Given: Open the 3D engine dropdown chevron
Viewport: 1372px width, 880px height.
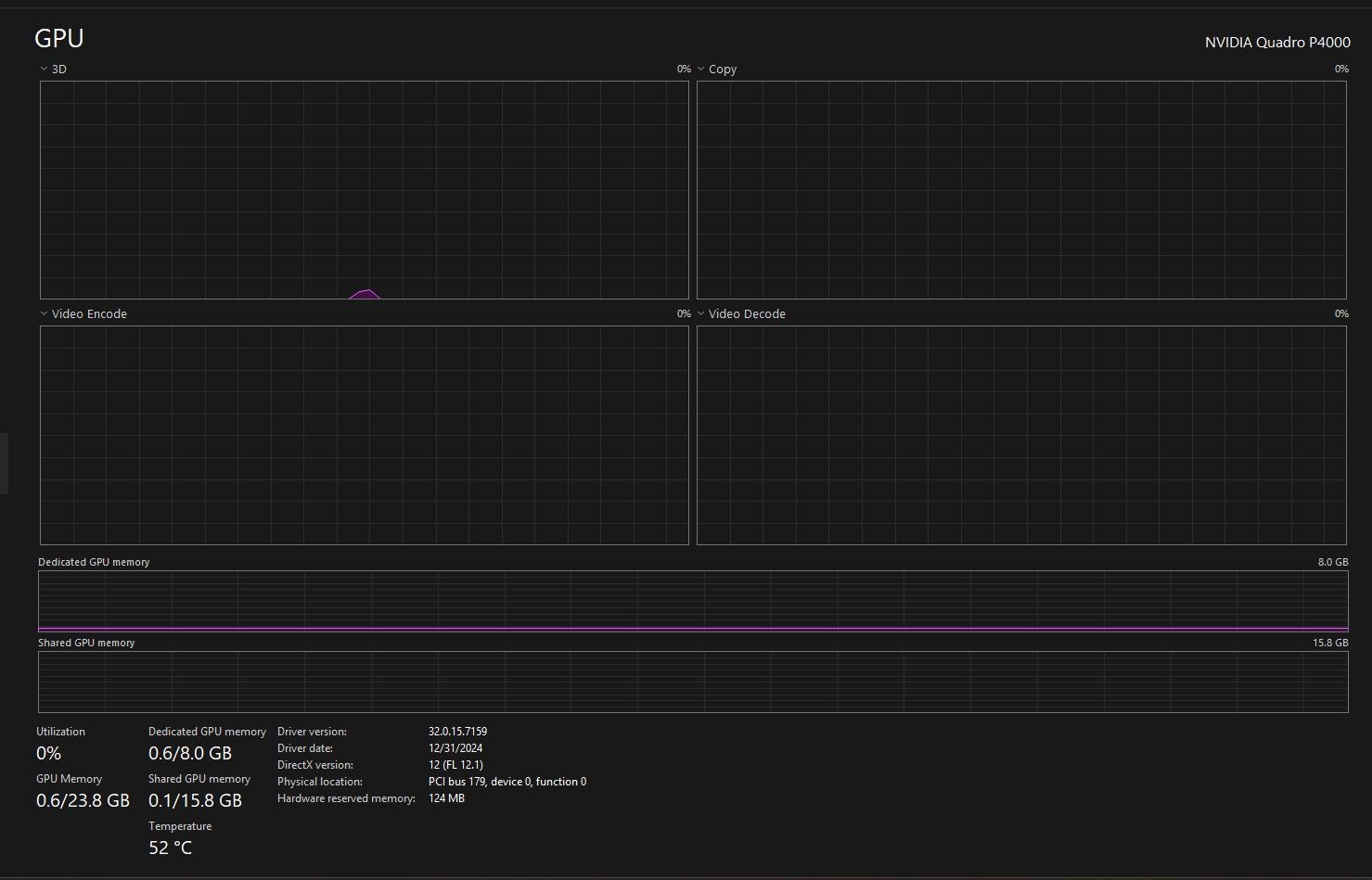Looking at the screenshot, I should tap(44, 69).
